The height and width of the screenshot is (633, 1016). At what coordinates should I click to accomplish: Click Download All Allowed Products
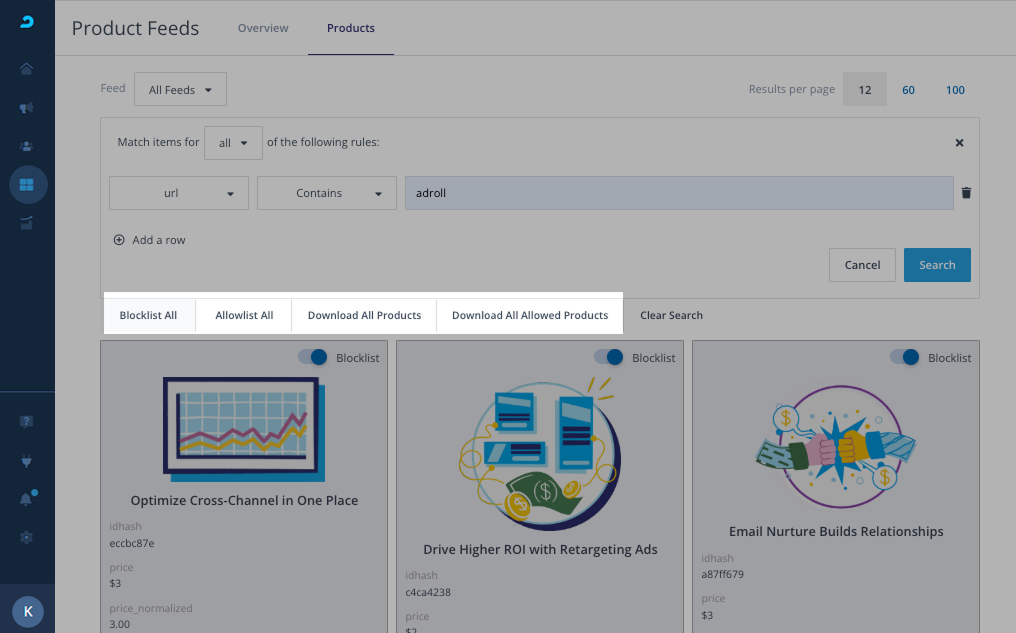tap(530, 315)
